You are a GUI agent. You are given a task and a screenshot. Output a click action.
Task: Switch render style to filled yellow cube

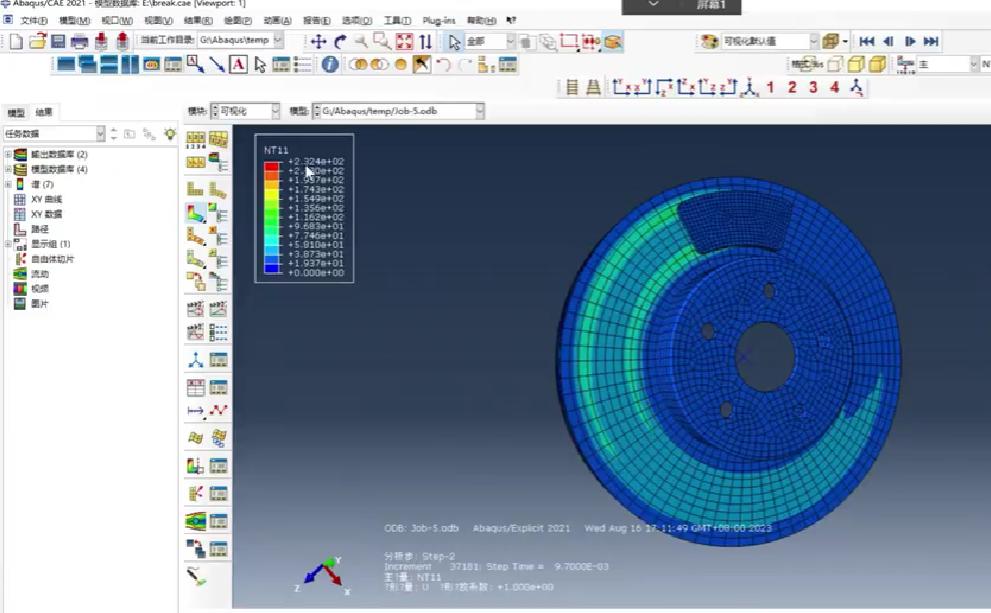click(856, 64)
